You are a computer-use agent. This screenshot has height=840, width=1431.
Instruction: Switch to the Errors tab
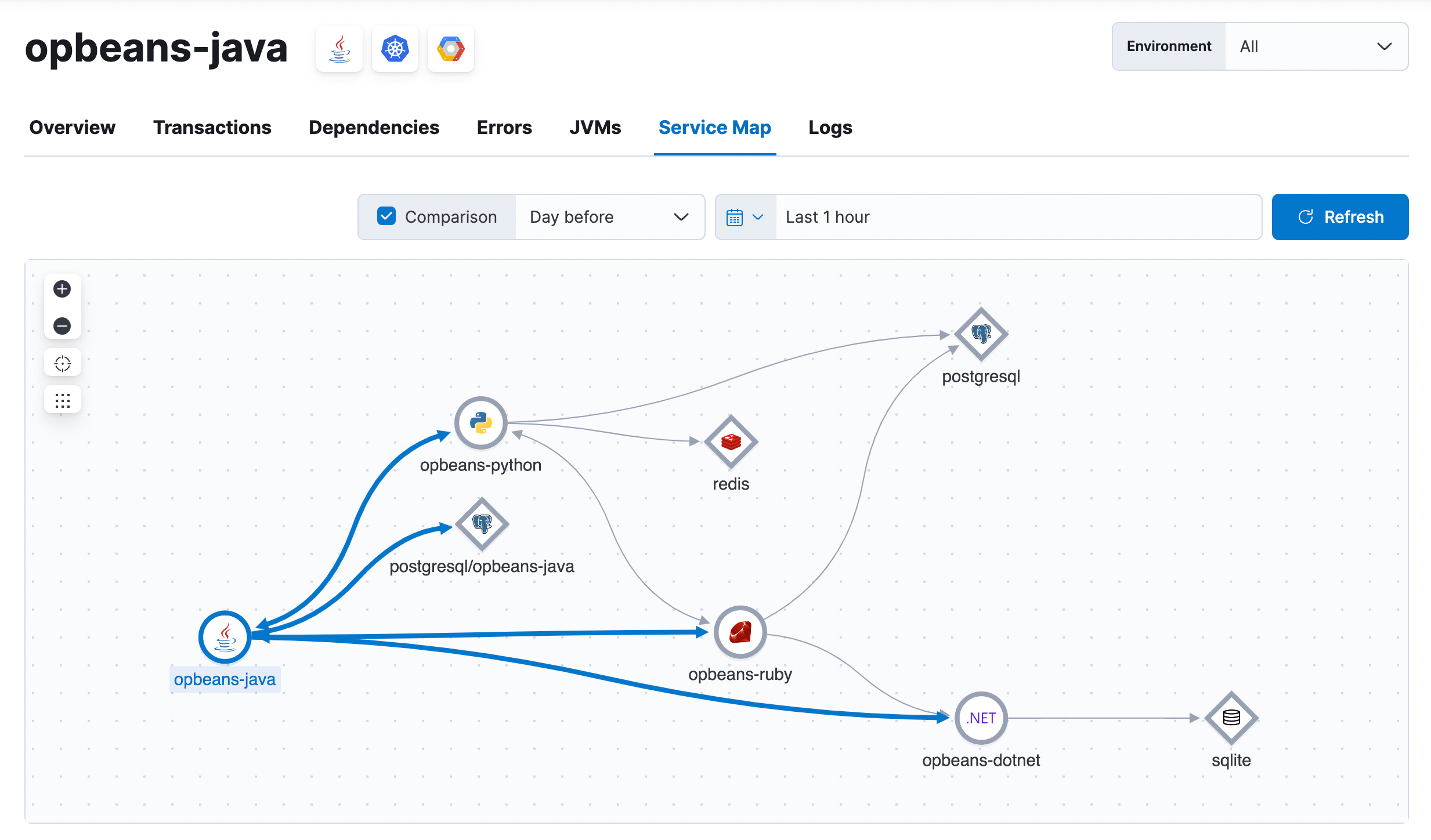504,128
